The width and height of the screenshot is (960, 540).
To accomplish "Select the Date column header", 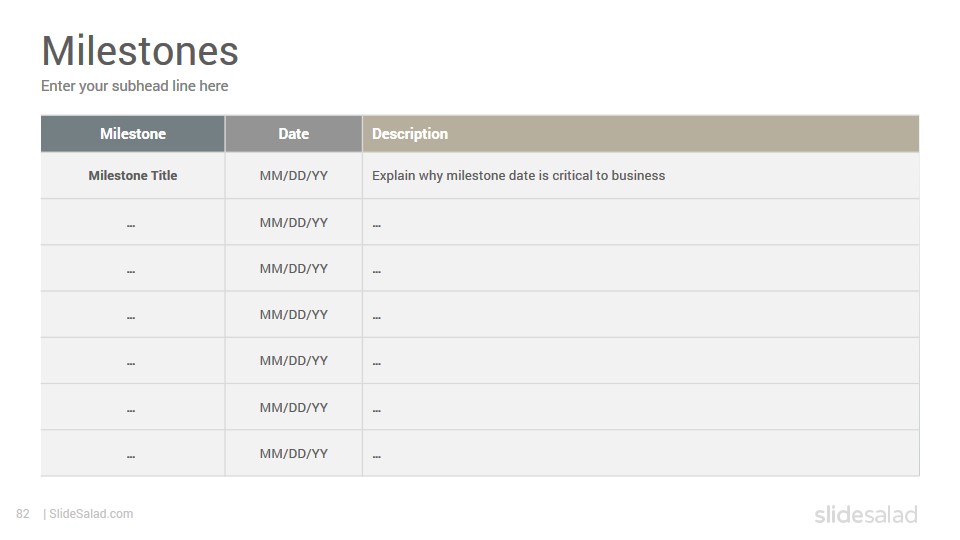I will point(294,133).
